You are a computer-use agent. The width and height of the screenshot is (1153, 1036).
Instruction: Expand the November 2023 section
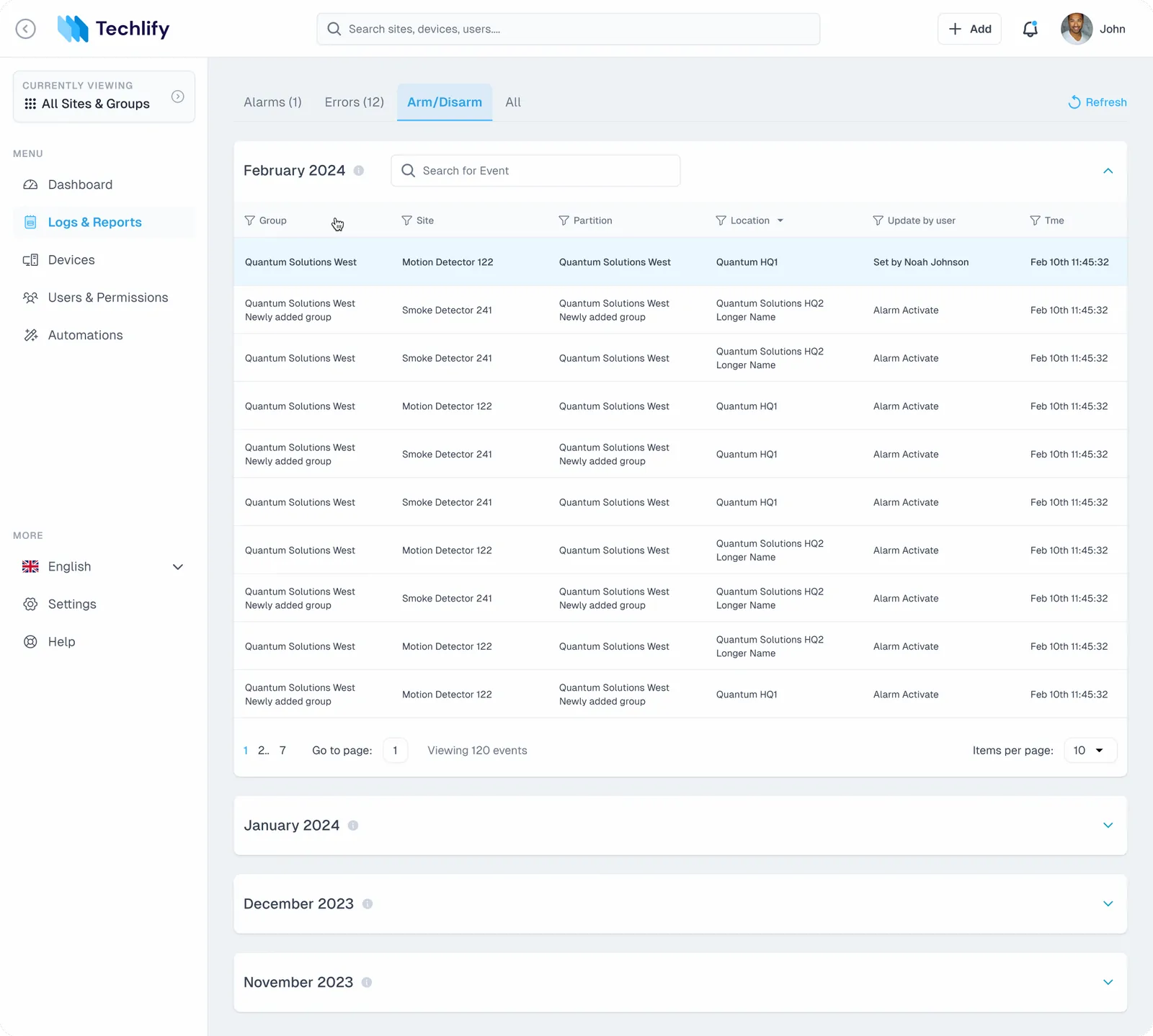1108,983
